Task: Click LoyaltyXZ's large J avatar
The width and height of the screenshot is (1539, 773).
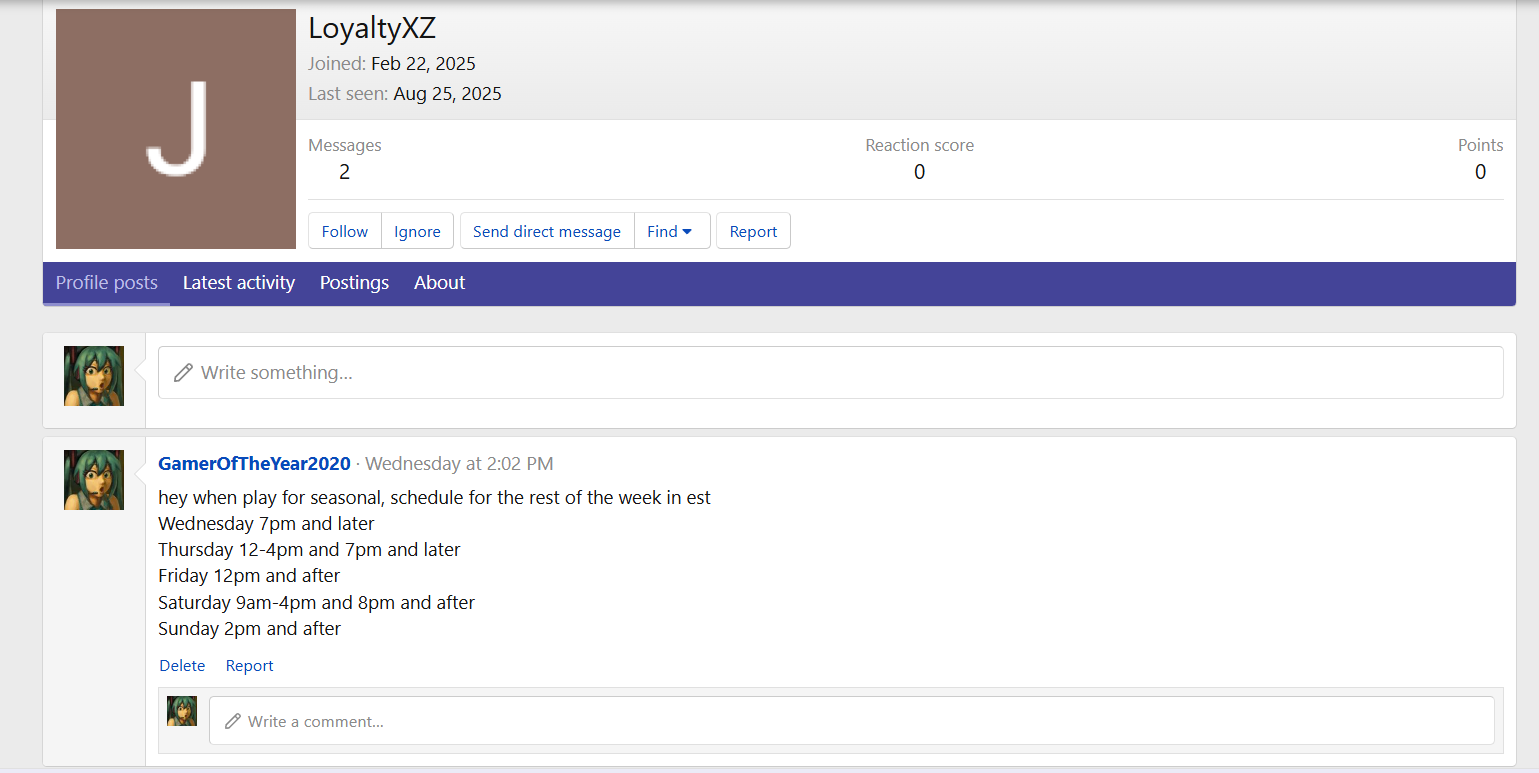Action: click(176, 129)
